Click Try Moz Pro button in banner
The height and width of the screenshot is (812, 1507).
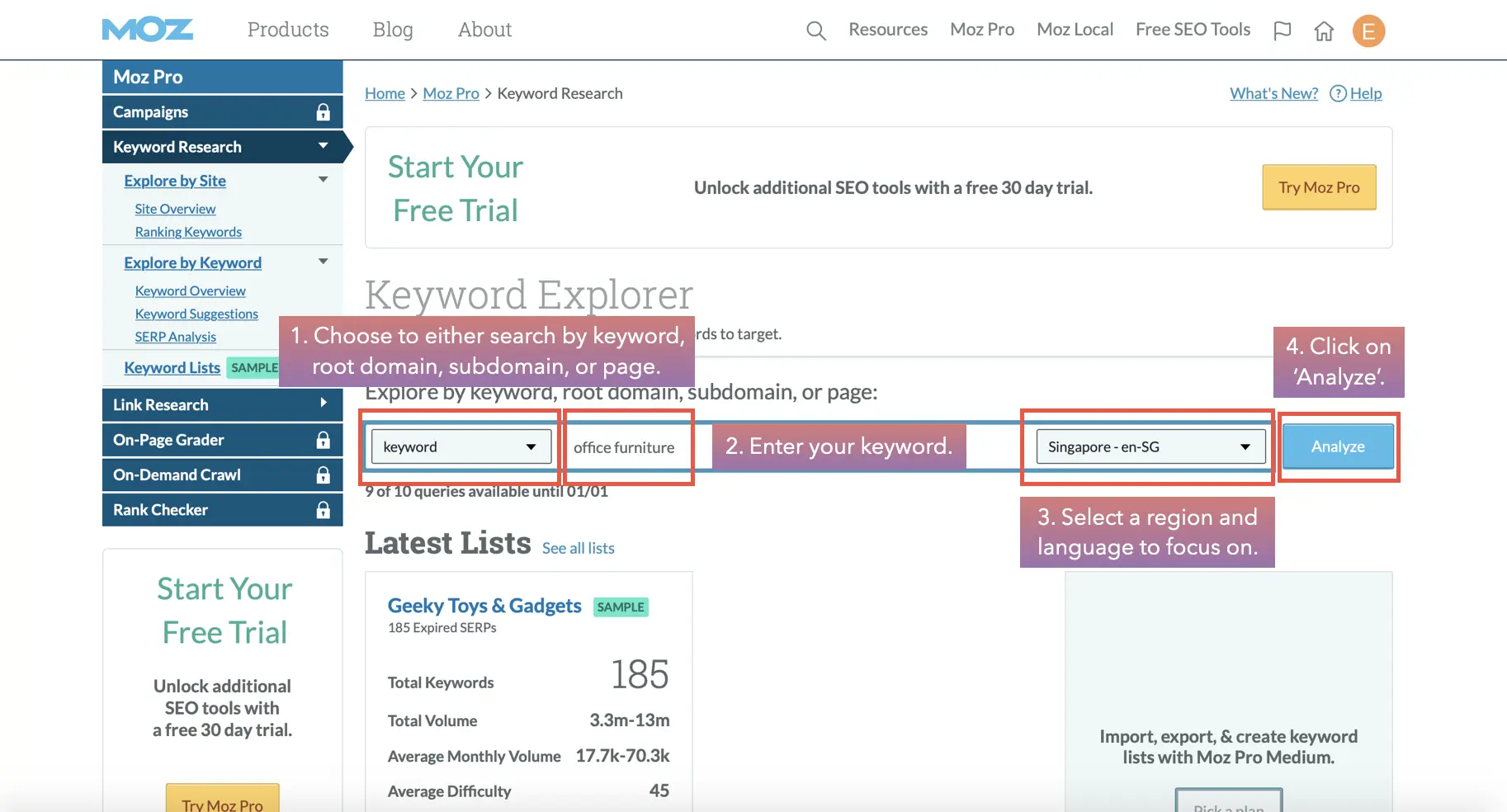click(1319, 187)
